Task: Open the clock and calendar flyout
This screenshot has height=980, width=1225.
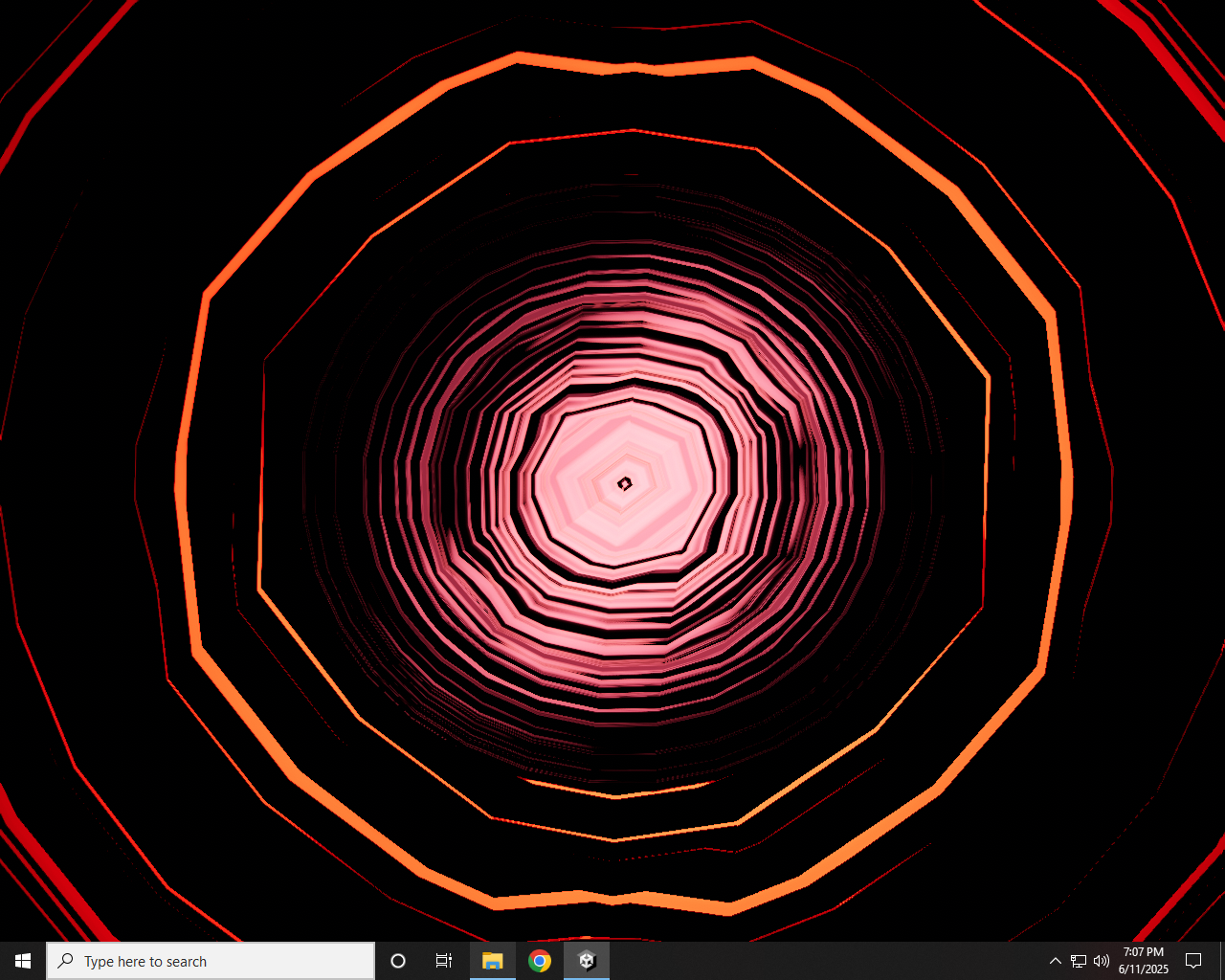Action: 1144,961
